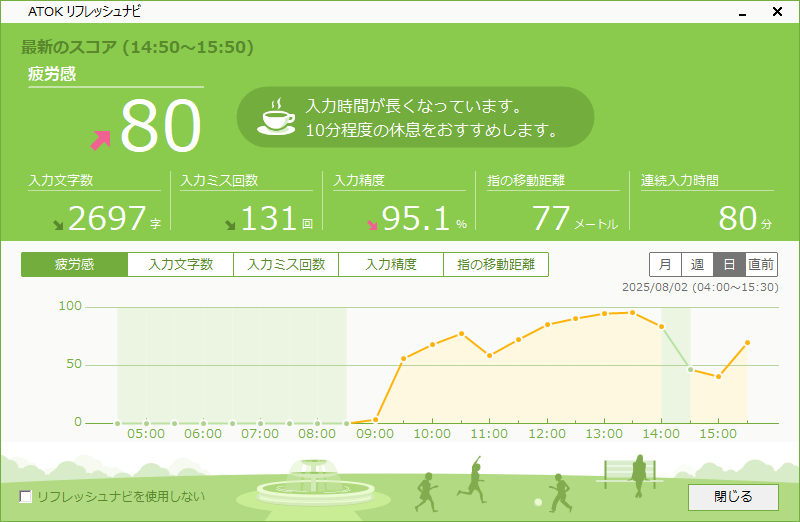The height and width of the screenshot is (522, 800).
Task: Click the 連続入力時間 label
Action: point(680,181)
